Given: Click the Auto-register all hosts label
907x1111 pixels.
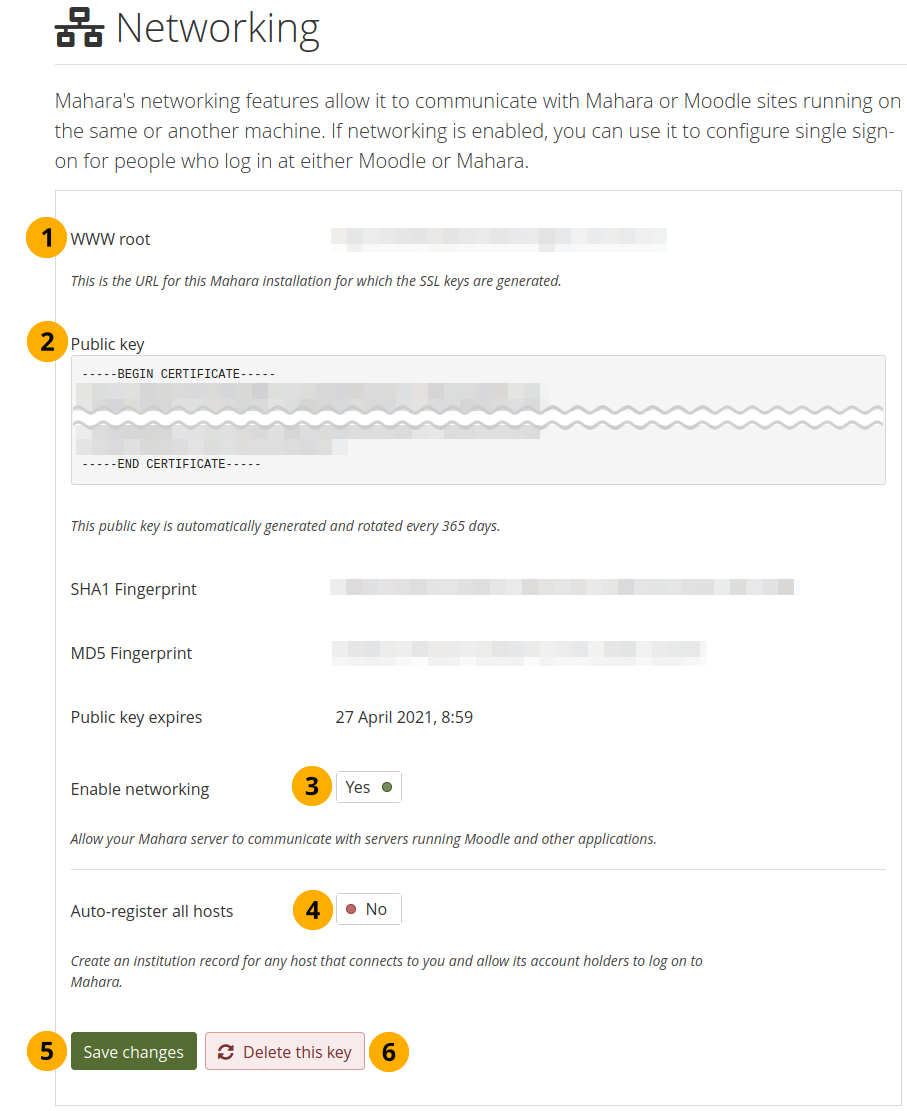Looking at the screenshot, I should (152, 911).
